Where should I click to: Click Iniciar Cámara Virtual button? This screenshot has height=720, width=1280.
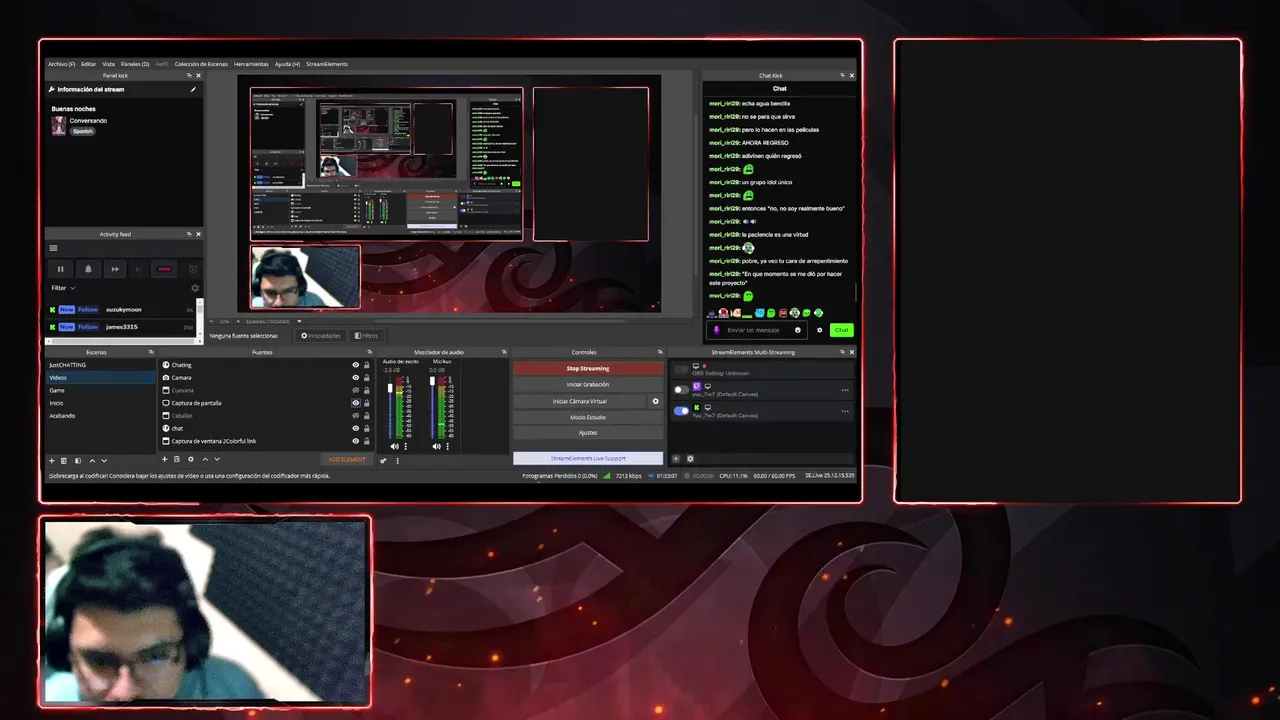pos(580,401)
